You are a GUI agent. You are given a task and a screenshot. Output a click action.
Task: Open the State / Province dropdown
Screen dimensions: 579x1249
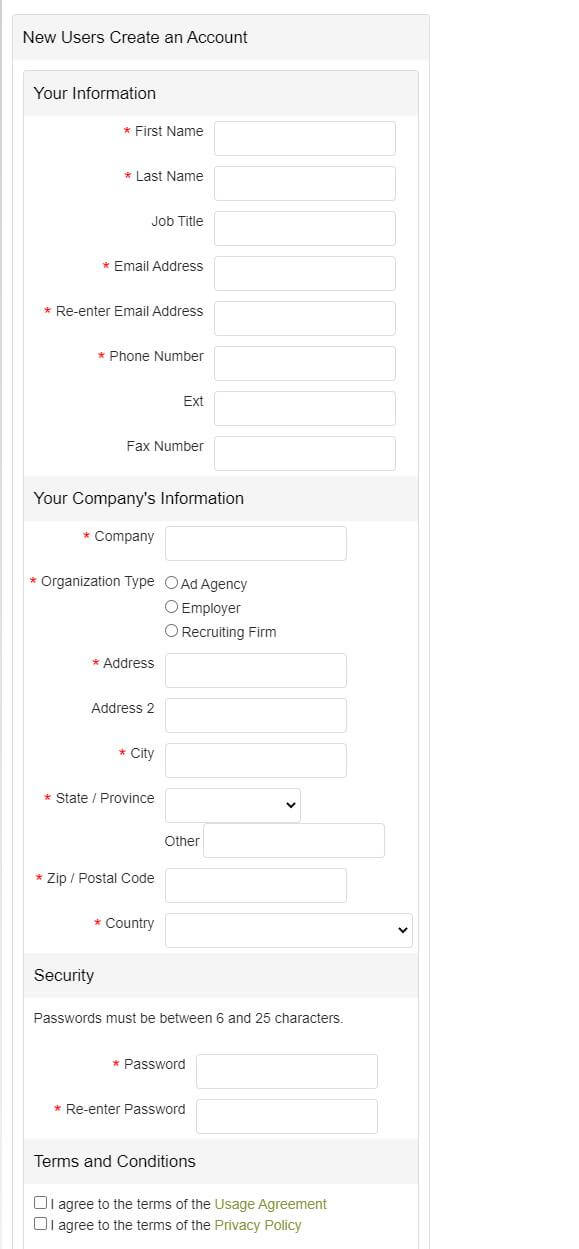pyautogui.click(x=233, y=805)
